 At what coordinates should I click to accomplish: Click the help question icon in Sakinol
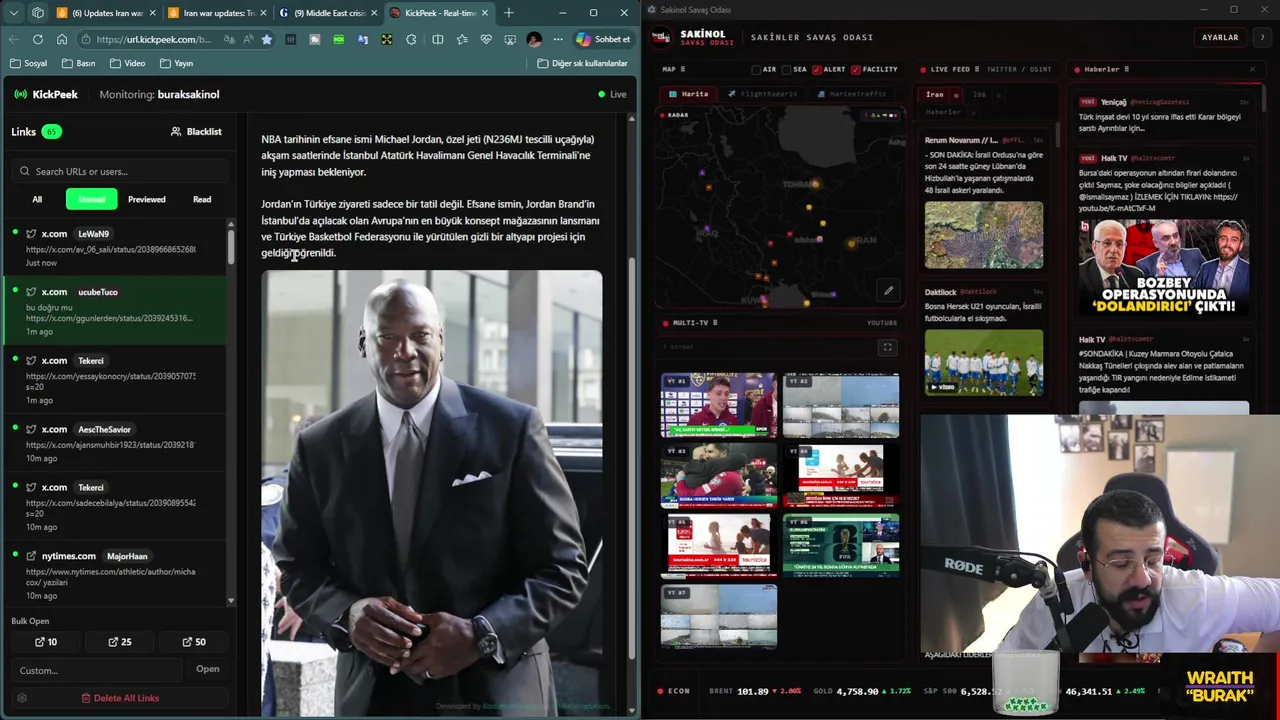pos(1262,37)
